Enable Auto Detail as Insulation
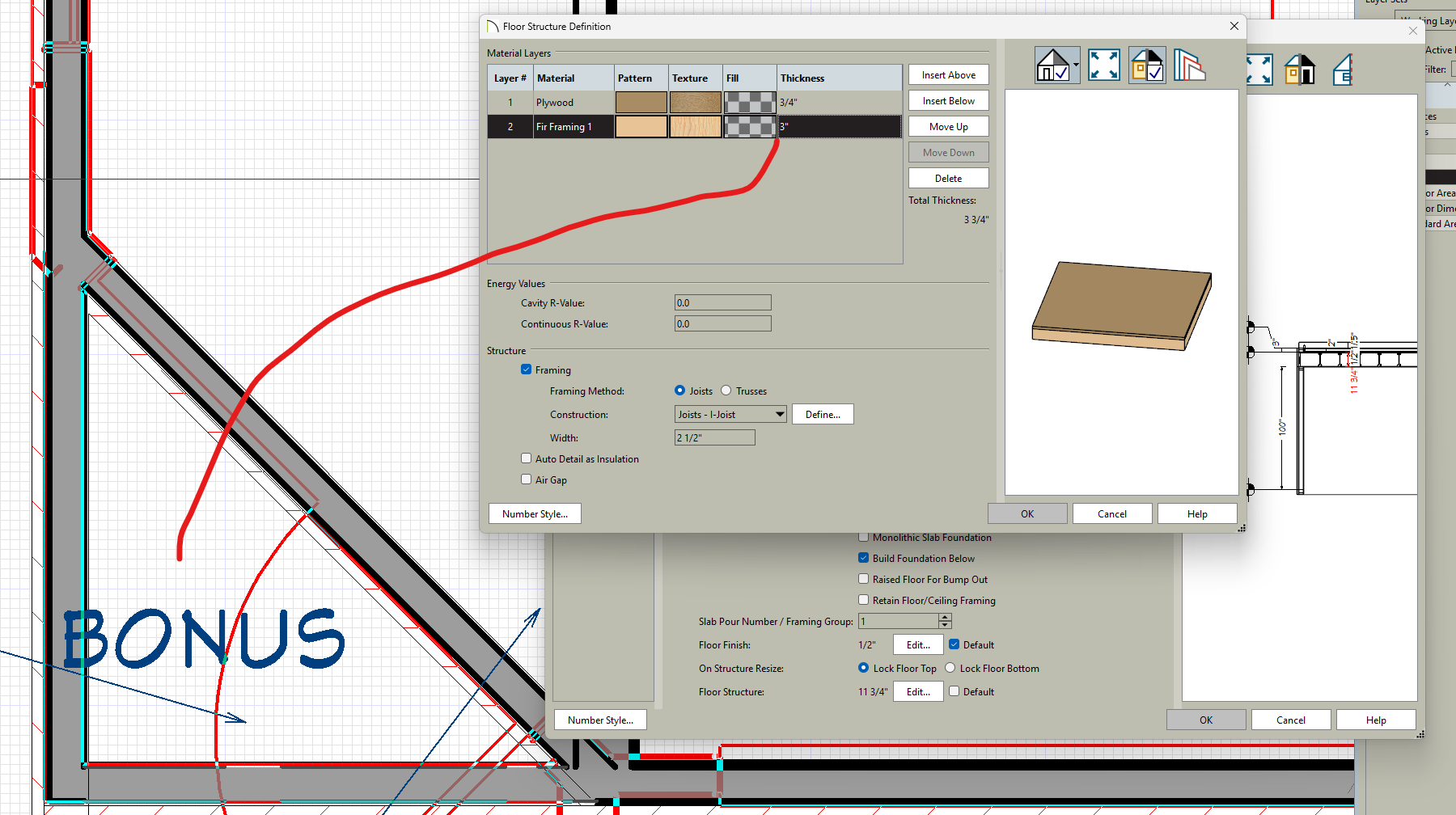This screenshot has width=1456, height=815. pyautogui.click(x=527, y=458)
